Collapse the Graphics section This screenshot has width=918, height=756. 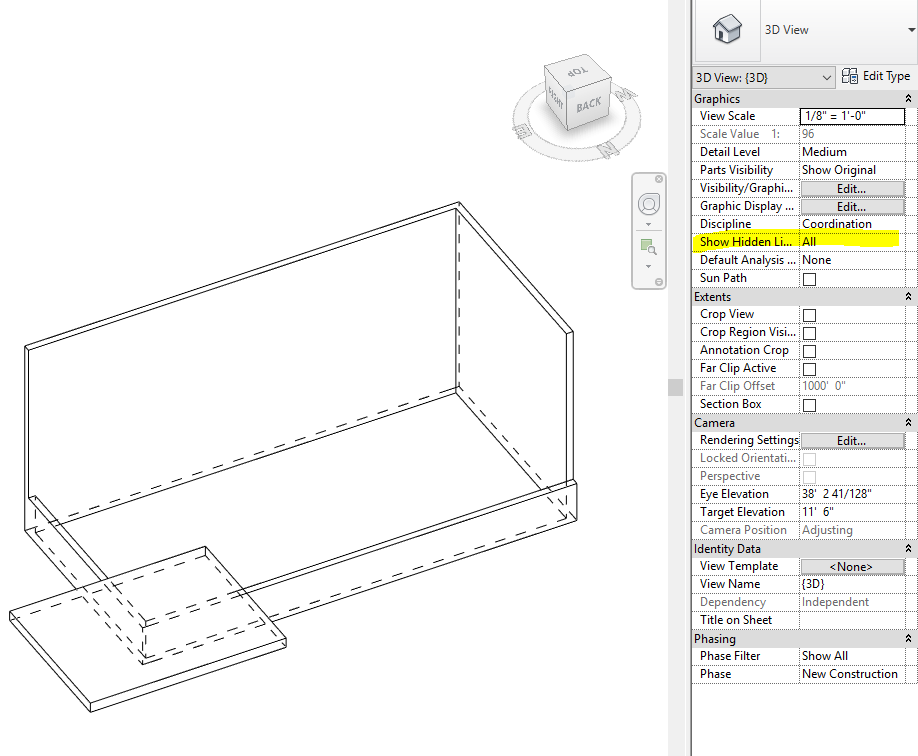pyautogui.click(x=906, y=98)
